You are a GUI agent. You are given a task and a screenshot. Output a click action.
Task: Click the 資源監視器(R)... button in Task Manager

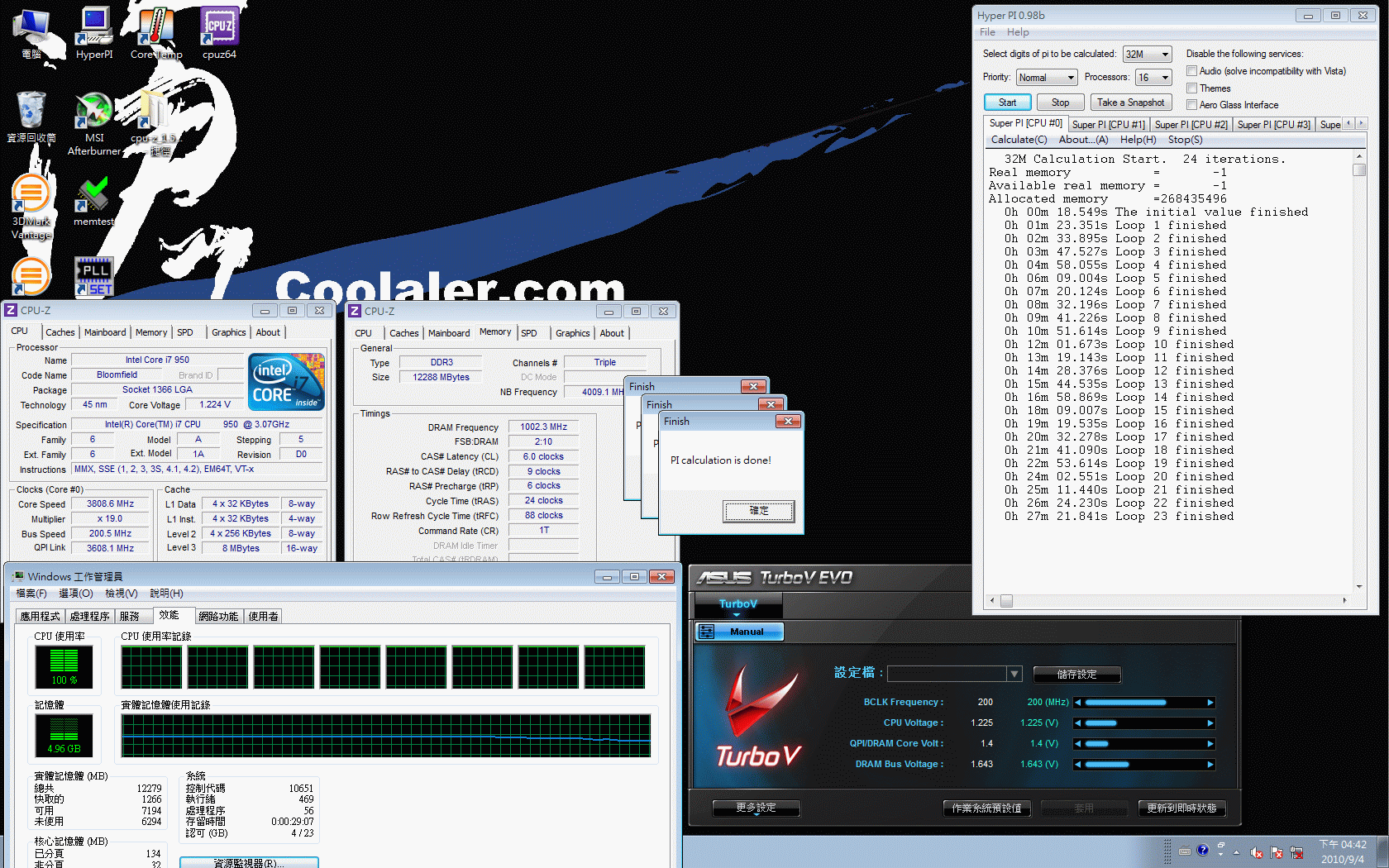point(249,863)
